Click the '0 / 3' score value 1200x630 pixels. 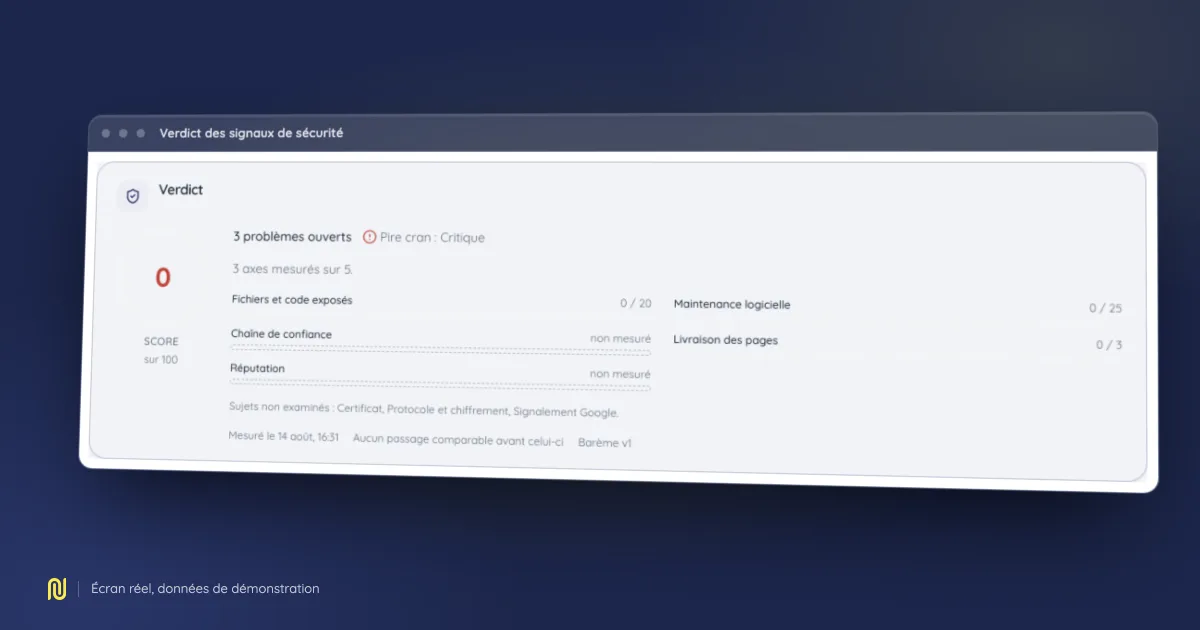(x=1109, y=345)
